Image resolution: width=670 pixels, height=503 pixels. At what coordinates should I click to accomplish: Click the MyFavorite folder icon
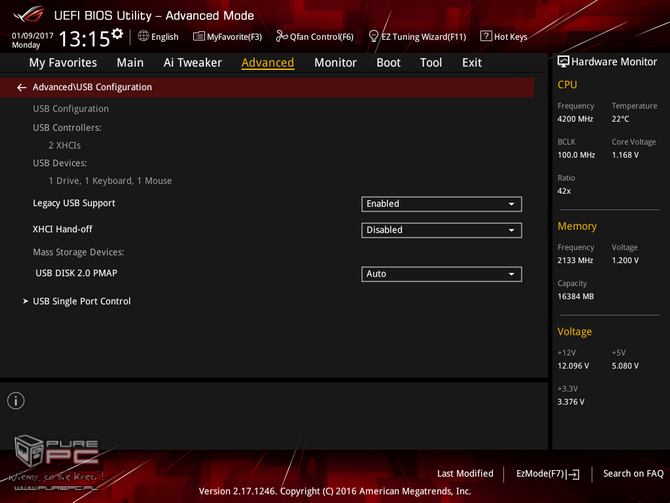[199, 36]
